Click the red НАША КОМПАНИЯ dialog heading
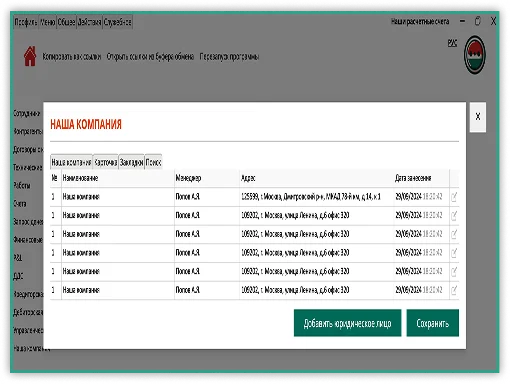This screenshot has width=510, height=384. [86, 124]
